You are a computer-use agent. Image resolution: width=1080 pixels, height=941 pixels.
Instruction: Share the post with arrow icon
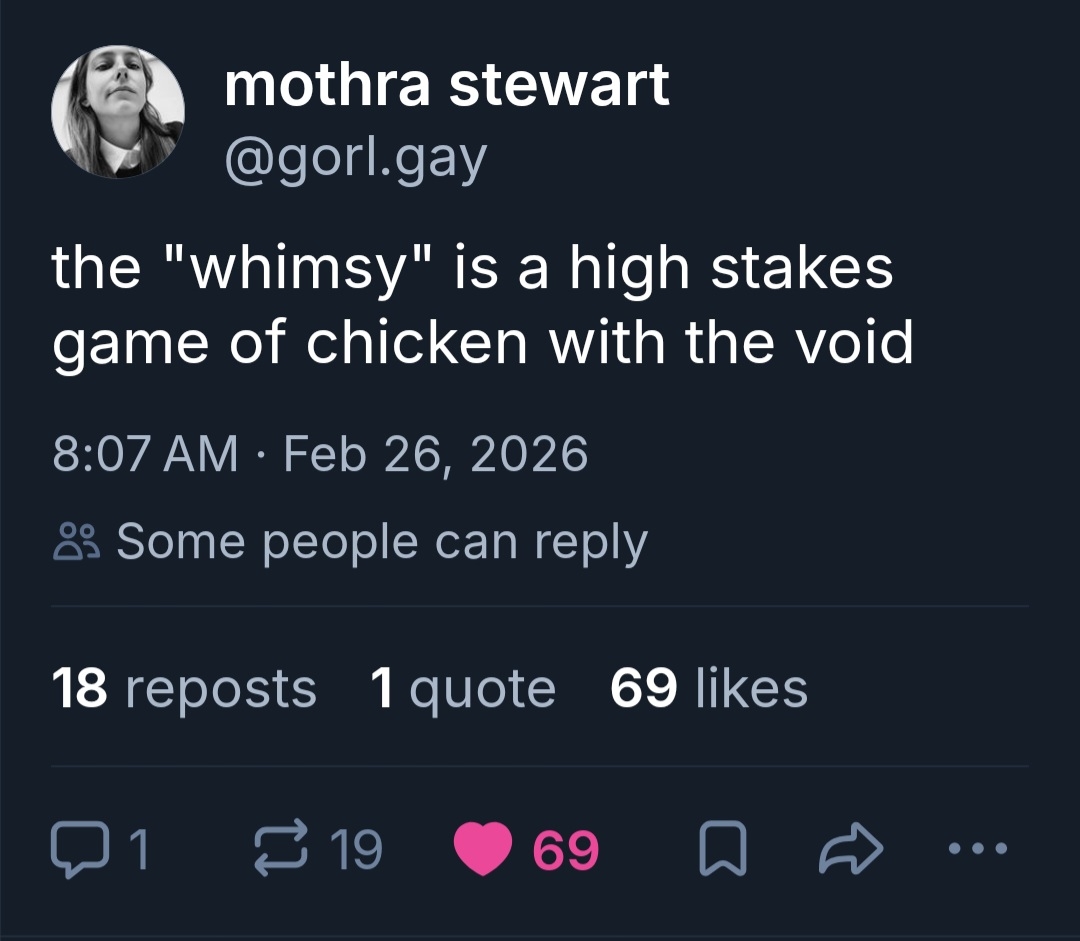pos(851,851)
